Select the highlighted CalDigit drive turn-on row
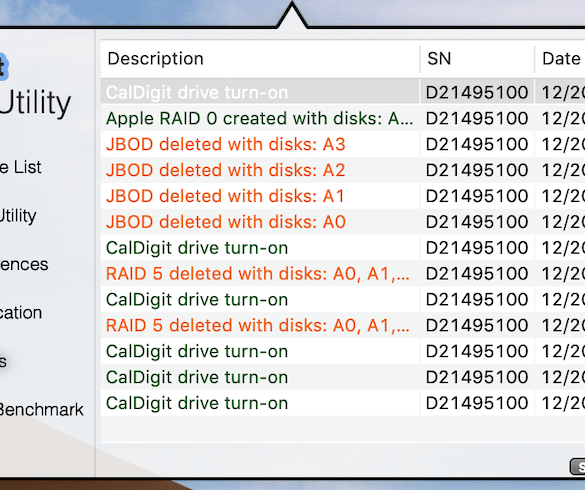This screenshot has height=490, width=585. tap(343, 92)
